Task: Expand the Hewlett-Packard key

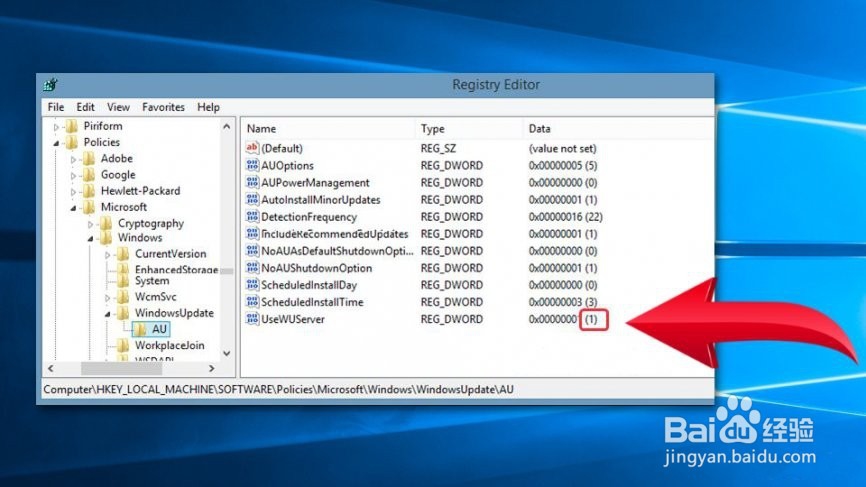Action: click(73, 192)
